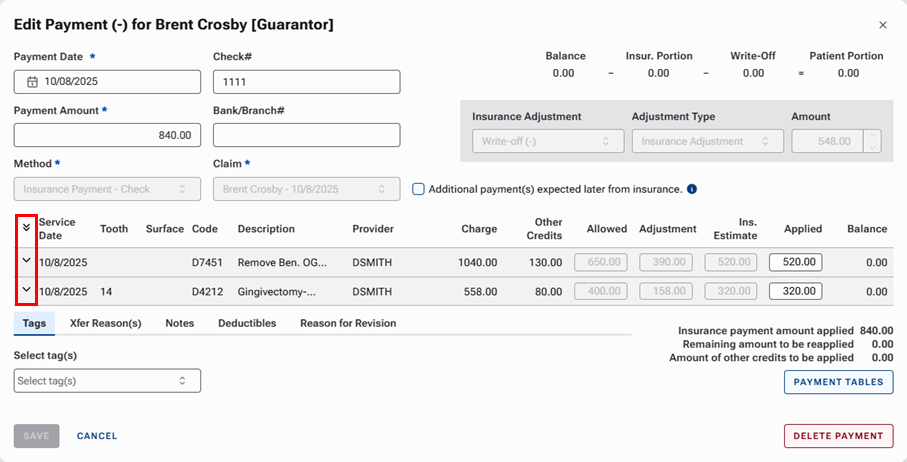Expand all rows with double chevron
The height and width of the screenshot is (462, 907).
click(x=26, y=229)
